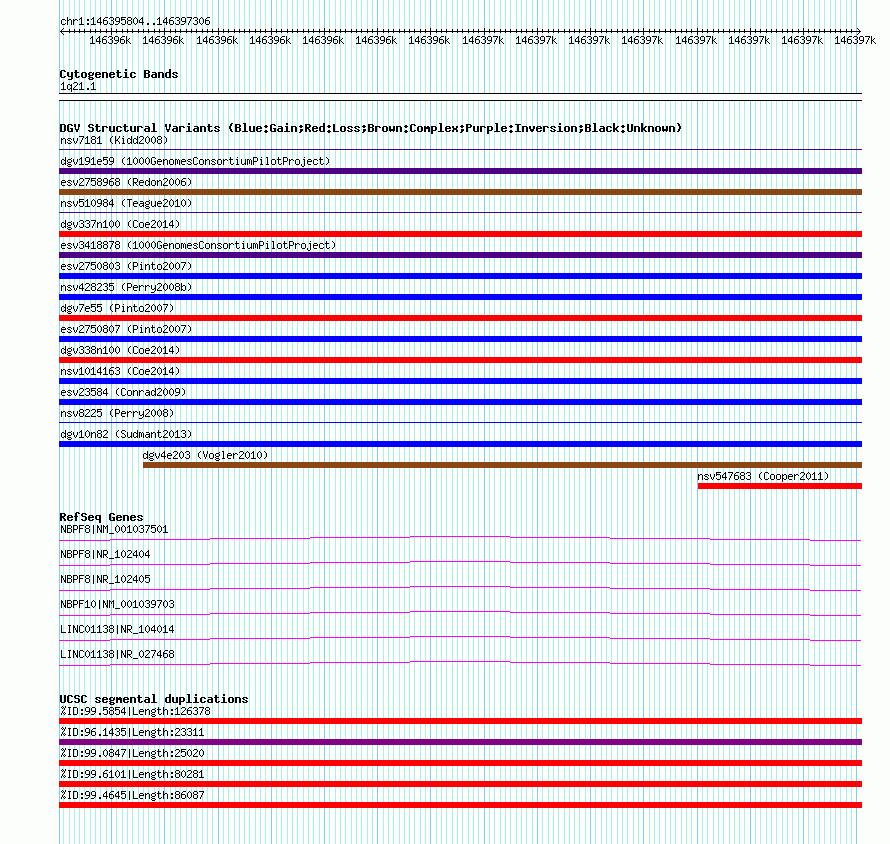This screenshot has height=844, width=890.
Task: Select the purple bar for Length:23311 duplication
Action: click(x=460, y=742)
